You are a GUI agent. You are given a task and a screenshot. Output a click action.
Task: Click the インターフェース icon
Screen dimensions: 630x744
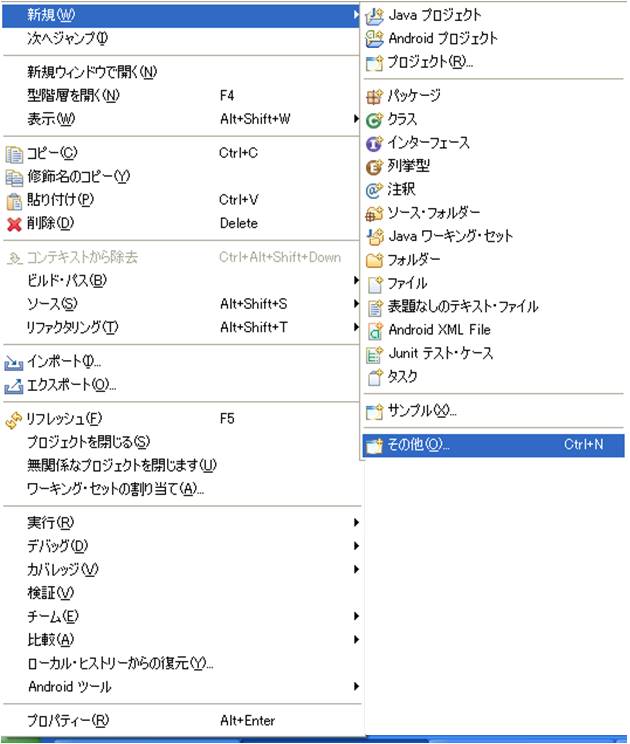374,143
